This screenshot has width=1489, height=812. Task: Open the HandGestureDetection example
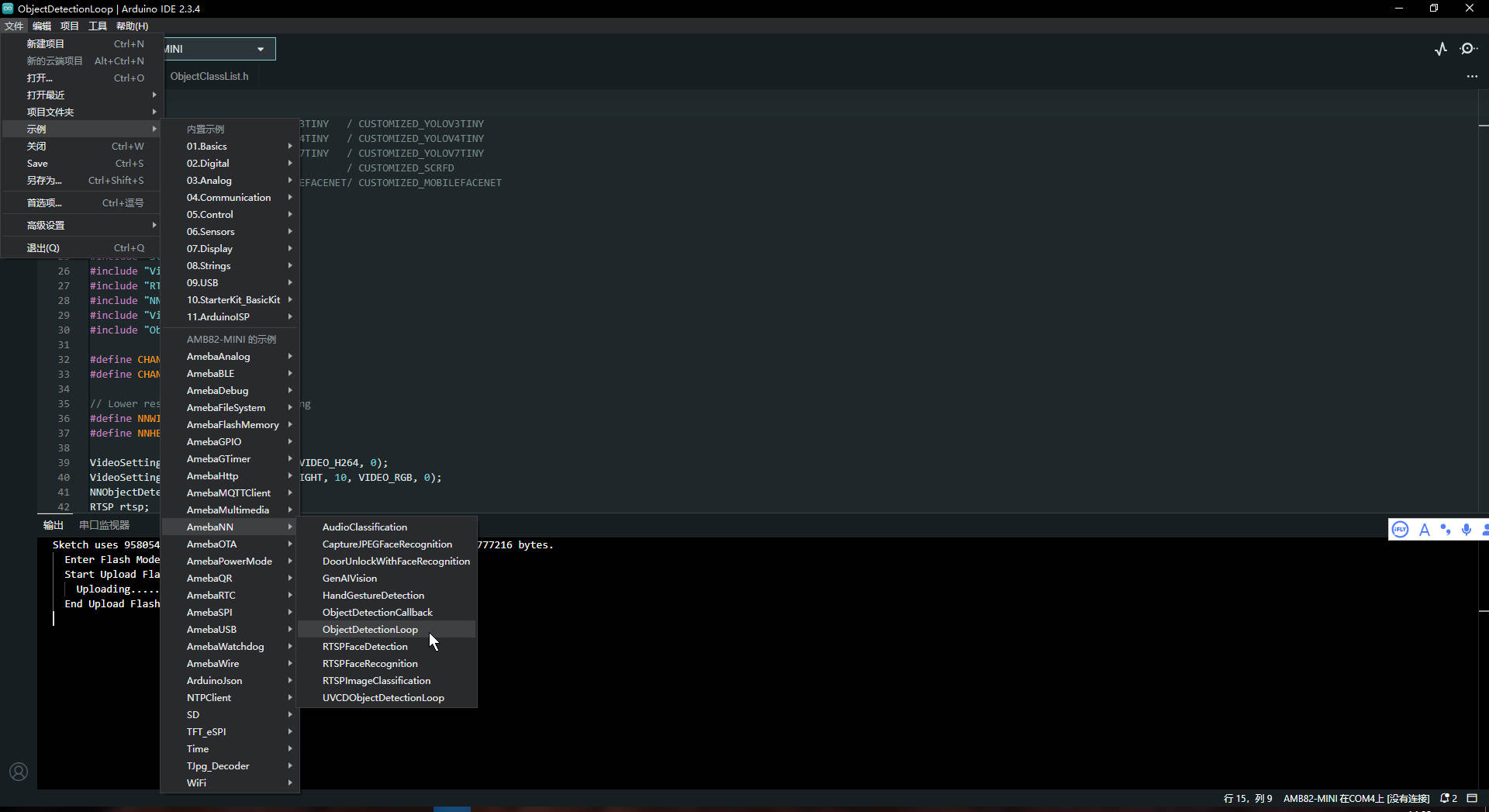387,595
